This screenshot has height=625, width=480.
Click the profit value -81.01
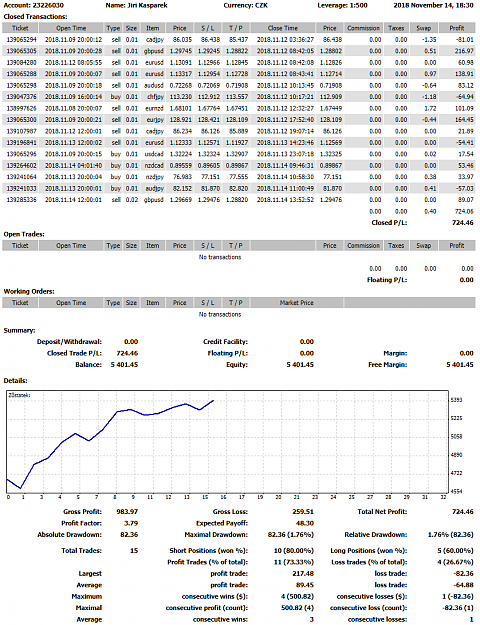(x=465, y=40)
